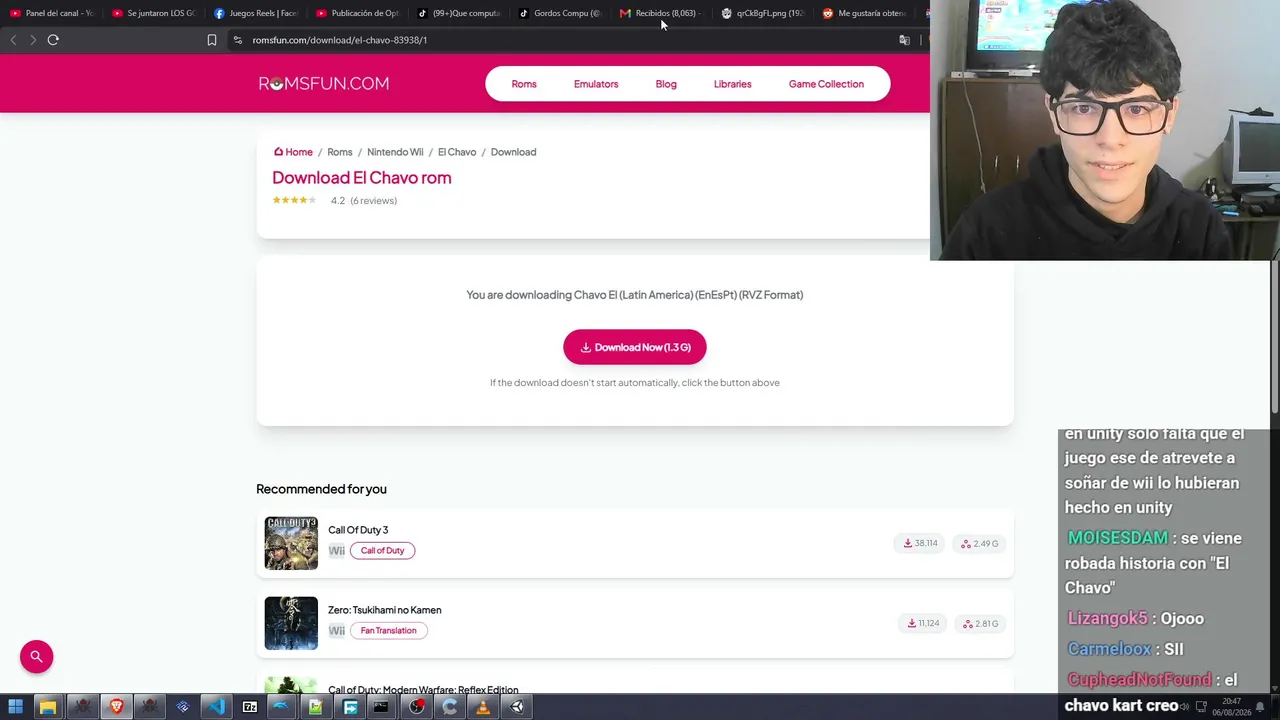The image size is (1280, 720).
Task: Open the notifications bell in system tray
Action: [1261, 707]
